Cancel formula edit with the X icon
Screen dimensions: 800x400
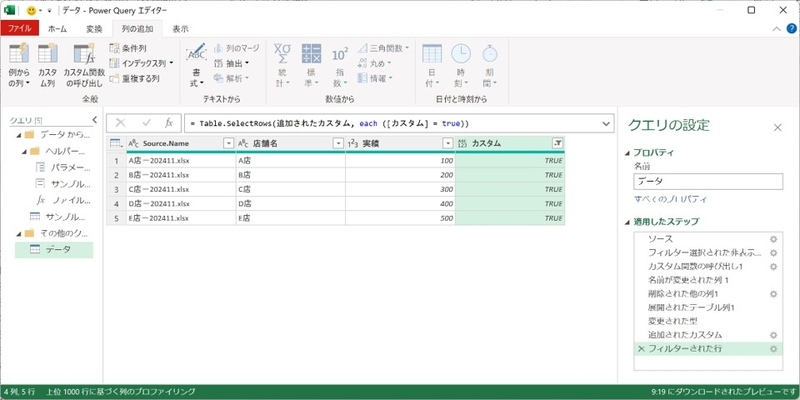click(120, 123)
